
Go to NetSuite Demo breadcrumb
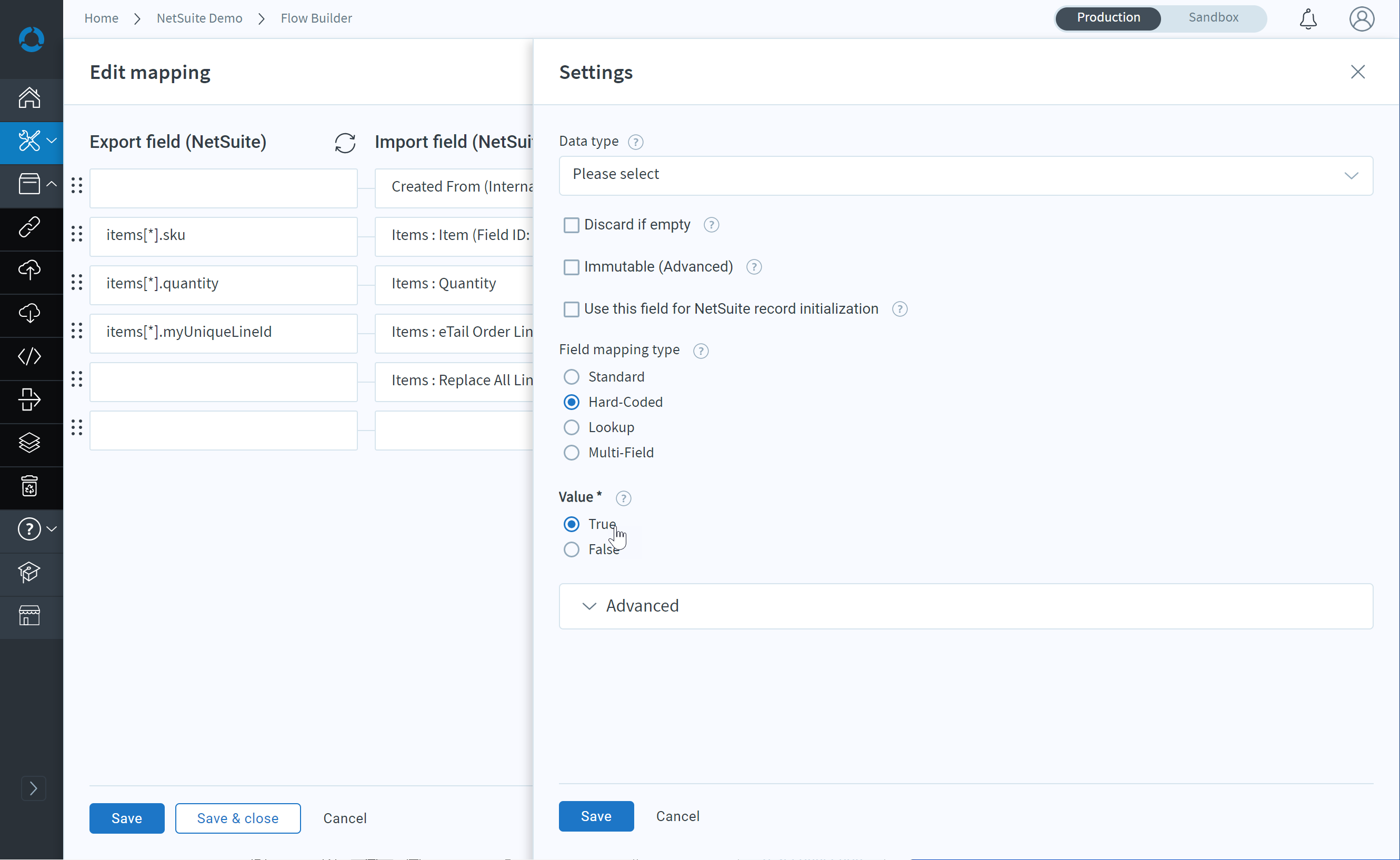(199, 18)
